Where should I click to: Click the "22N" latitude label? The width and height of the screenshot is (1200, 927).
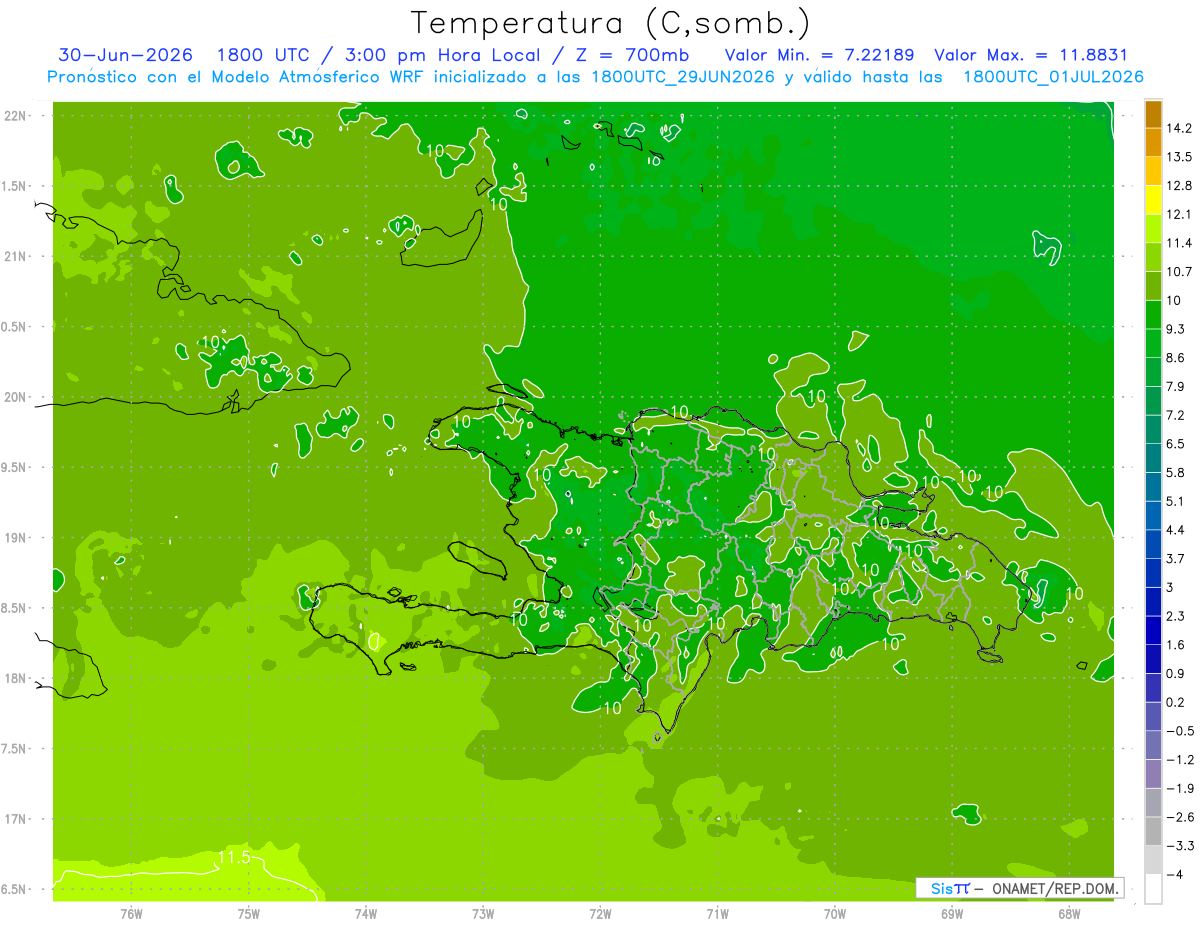point(17,116)
